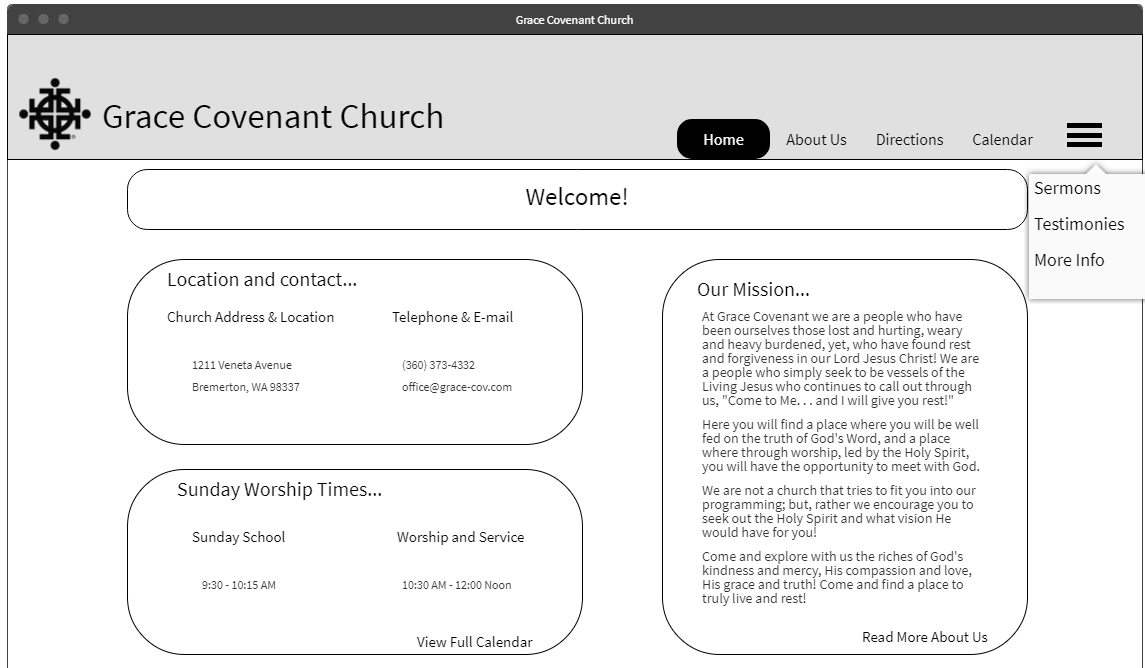Image resolution: width=1145 pixels, height=668 pixels.
Task: Choose Sermons from the dropdown menu
Action: point(1067,188)
